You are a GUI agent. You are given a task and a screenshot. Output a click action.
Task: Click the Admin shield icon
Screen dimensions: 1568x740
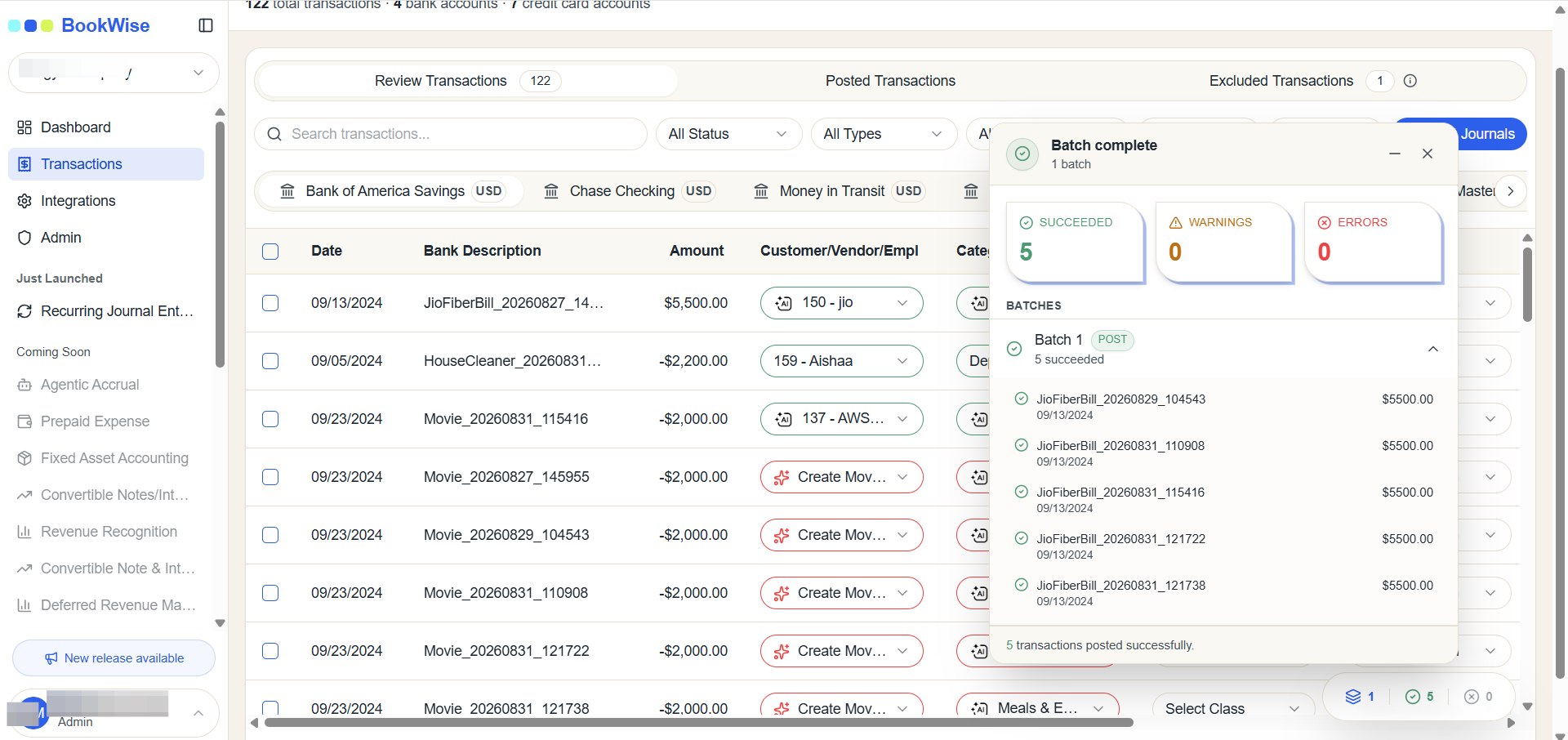point(24,238)
